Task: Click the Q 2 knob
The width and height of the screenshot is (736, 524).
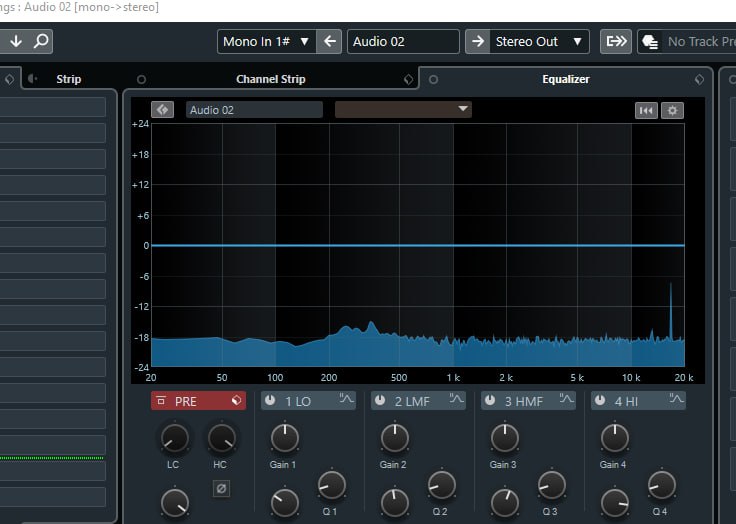Action: pyautogui.click(x=442, y=485)
